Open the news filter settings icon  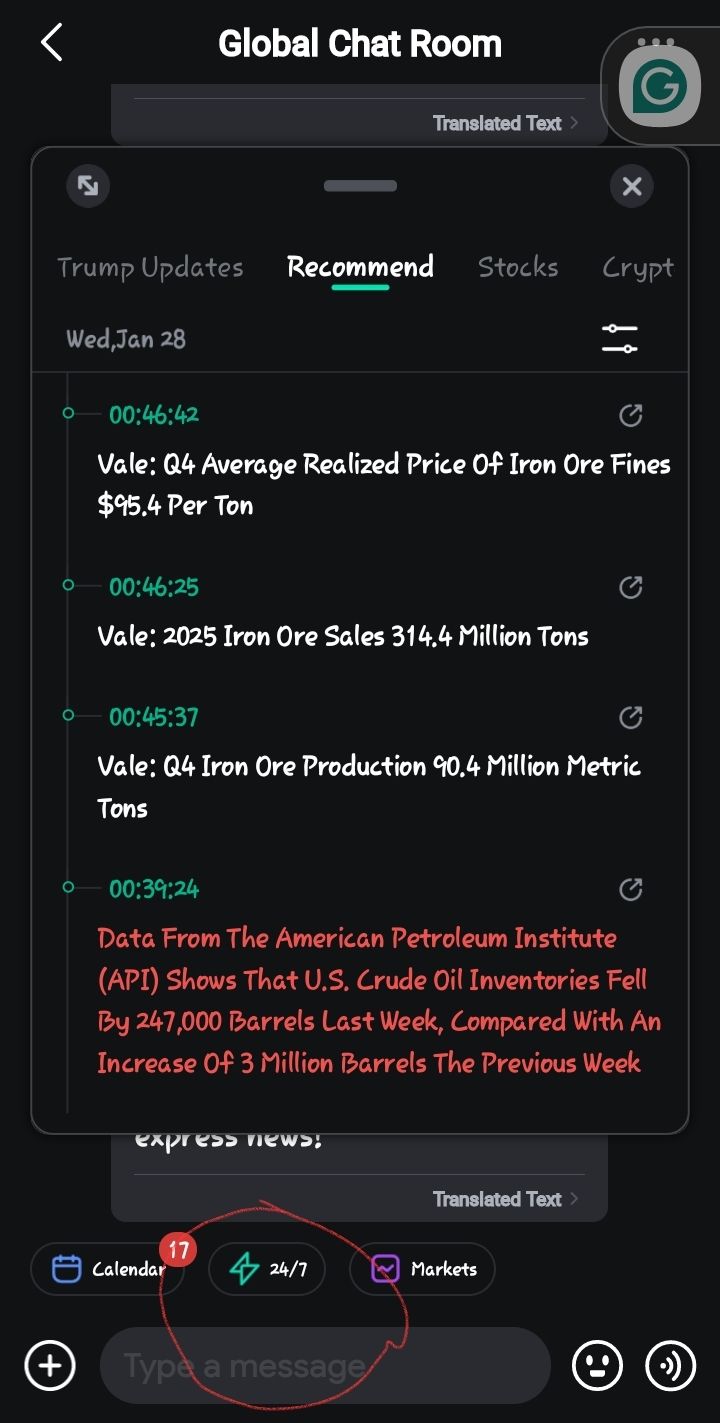coord(620,338)
